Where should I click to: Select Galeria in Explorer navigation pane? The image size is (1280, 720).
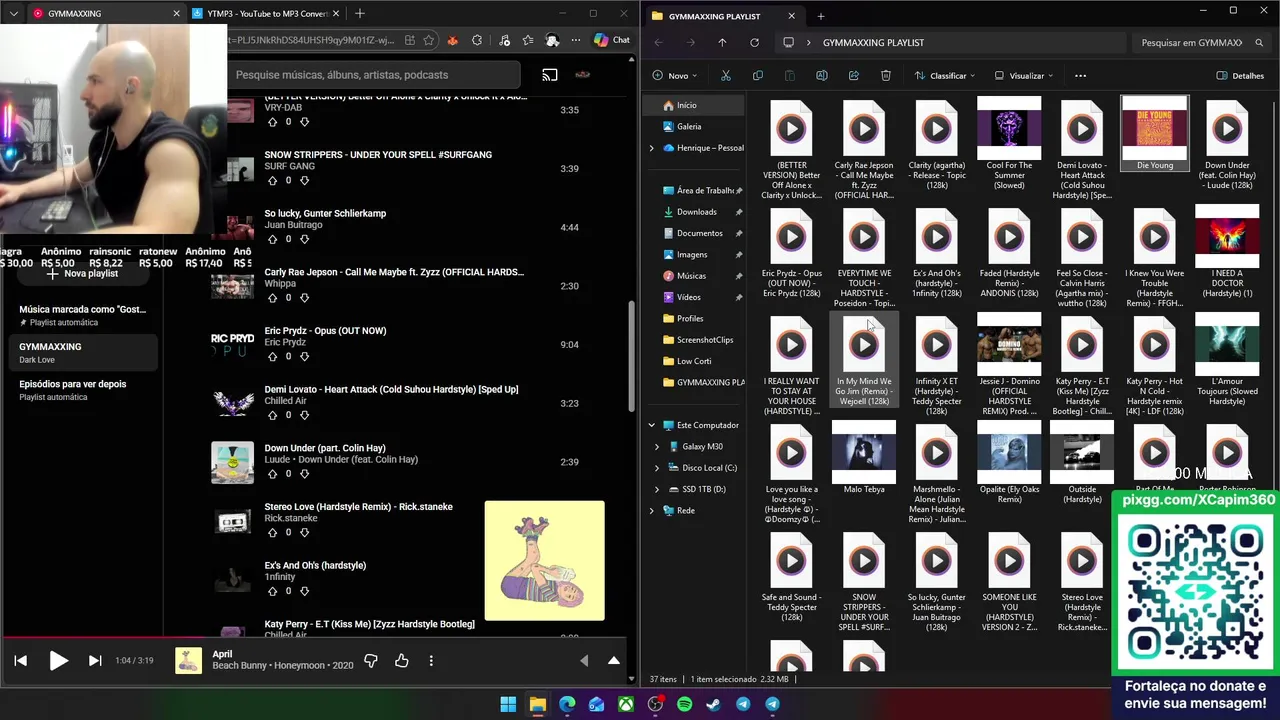pyautogui.click(x=689, y=127)
